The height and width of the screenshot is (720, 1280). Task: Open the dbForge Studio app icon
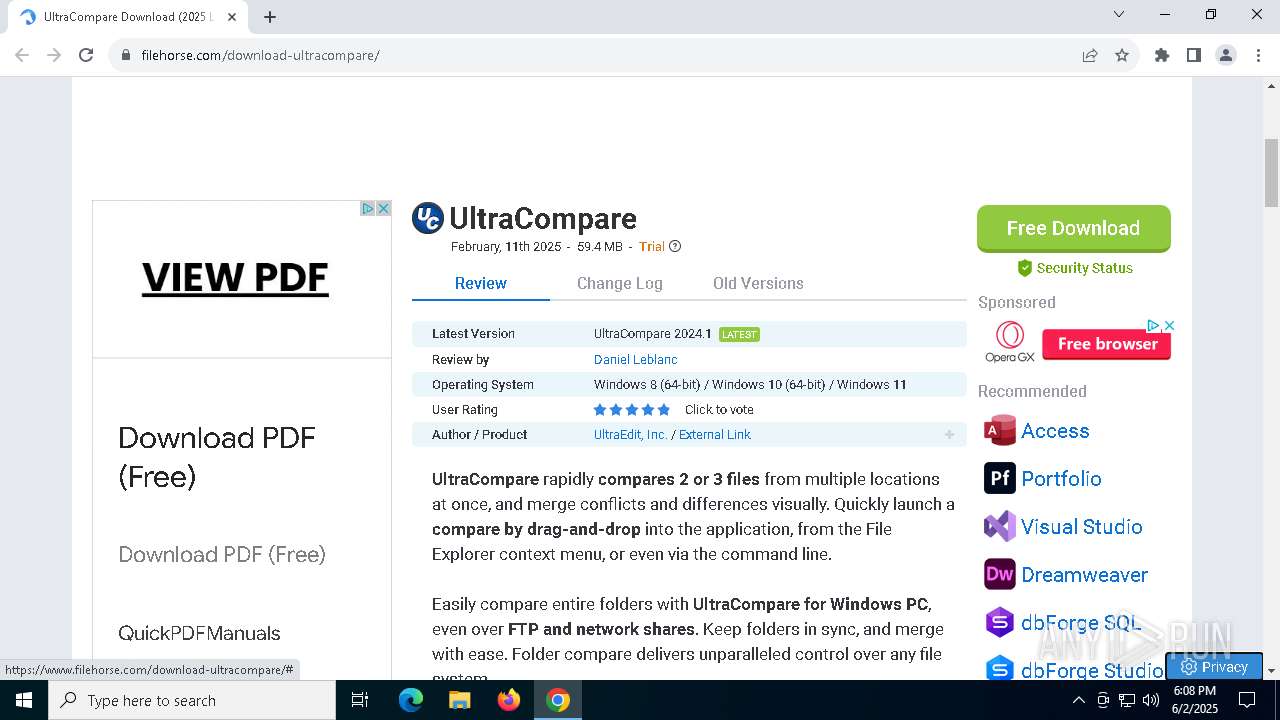pos(1000,668)
